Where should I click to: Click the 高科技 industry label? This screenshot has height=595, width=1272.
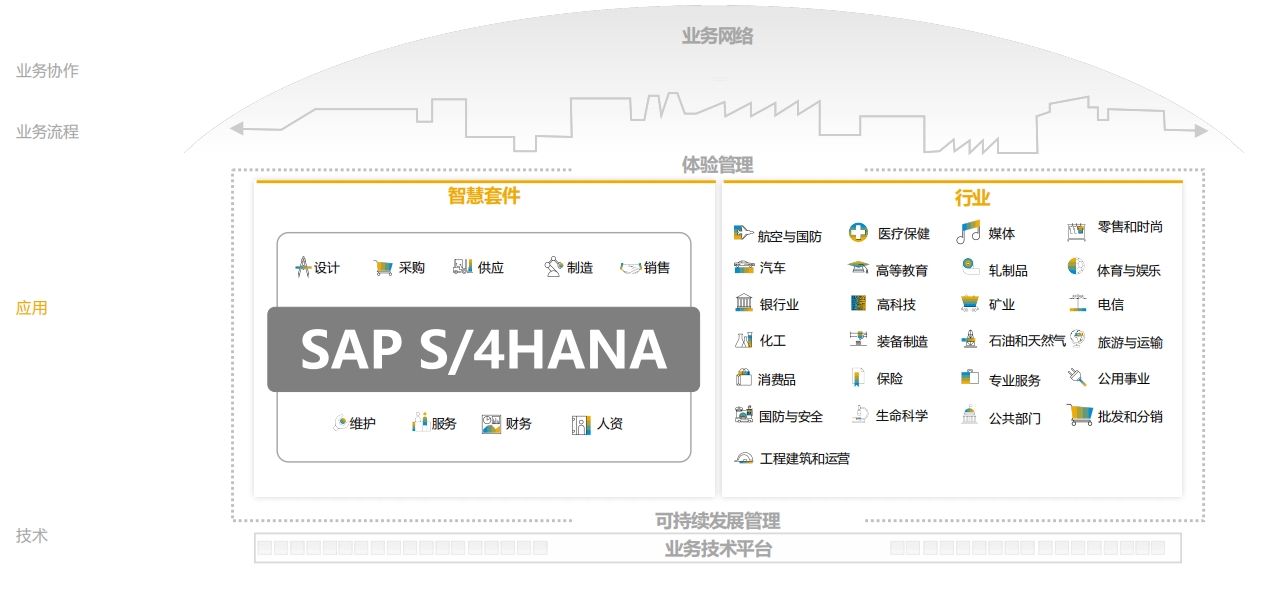pos(896,304)
